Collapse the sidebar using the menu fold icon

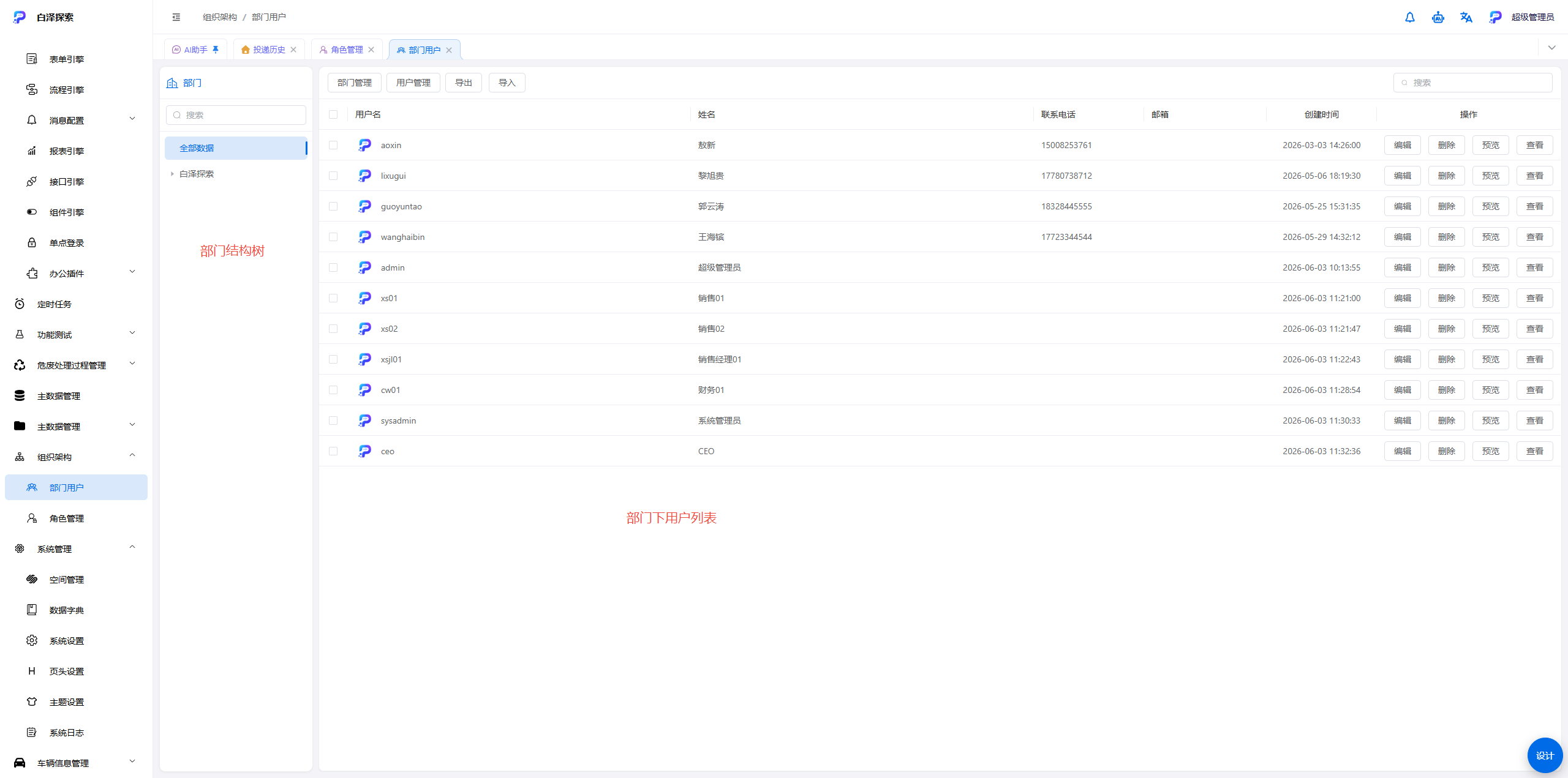click(176, 17)
